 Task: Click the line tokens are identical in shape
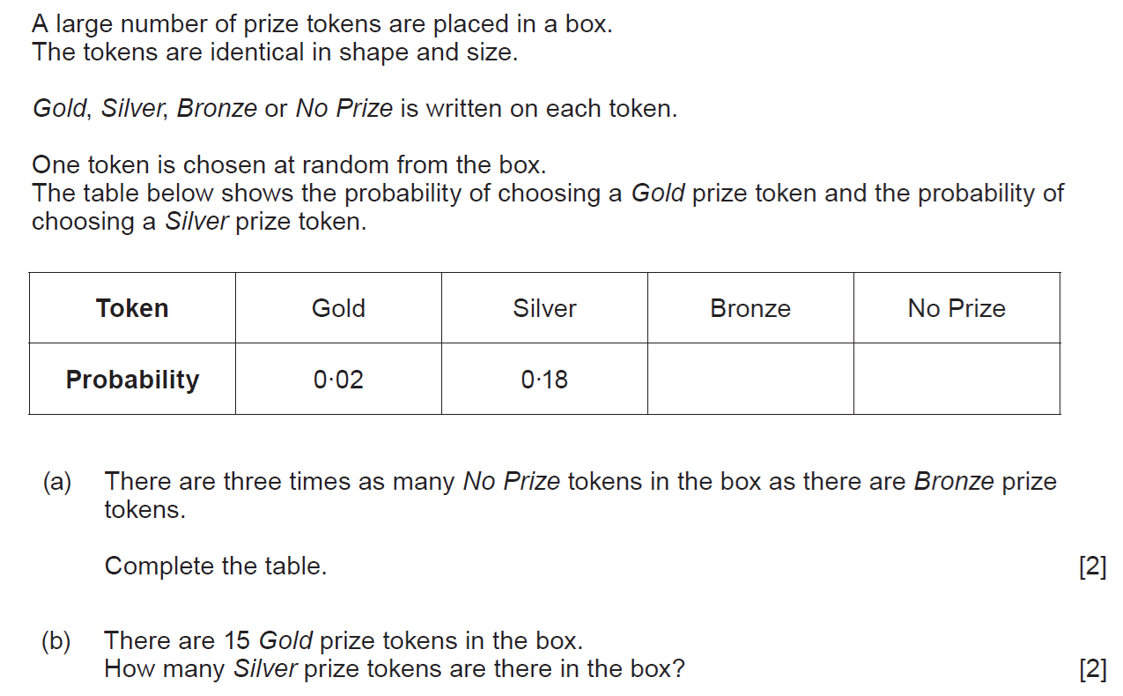(x=275, y=52)
